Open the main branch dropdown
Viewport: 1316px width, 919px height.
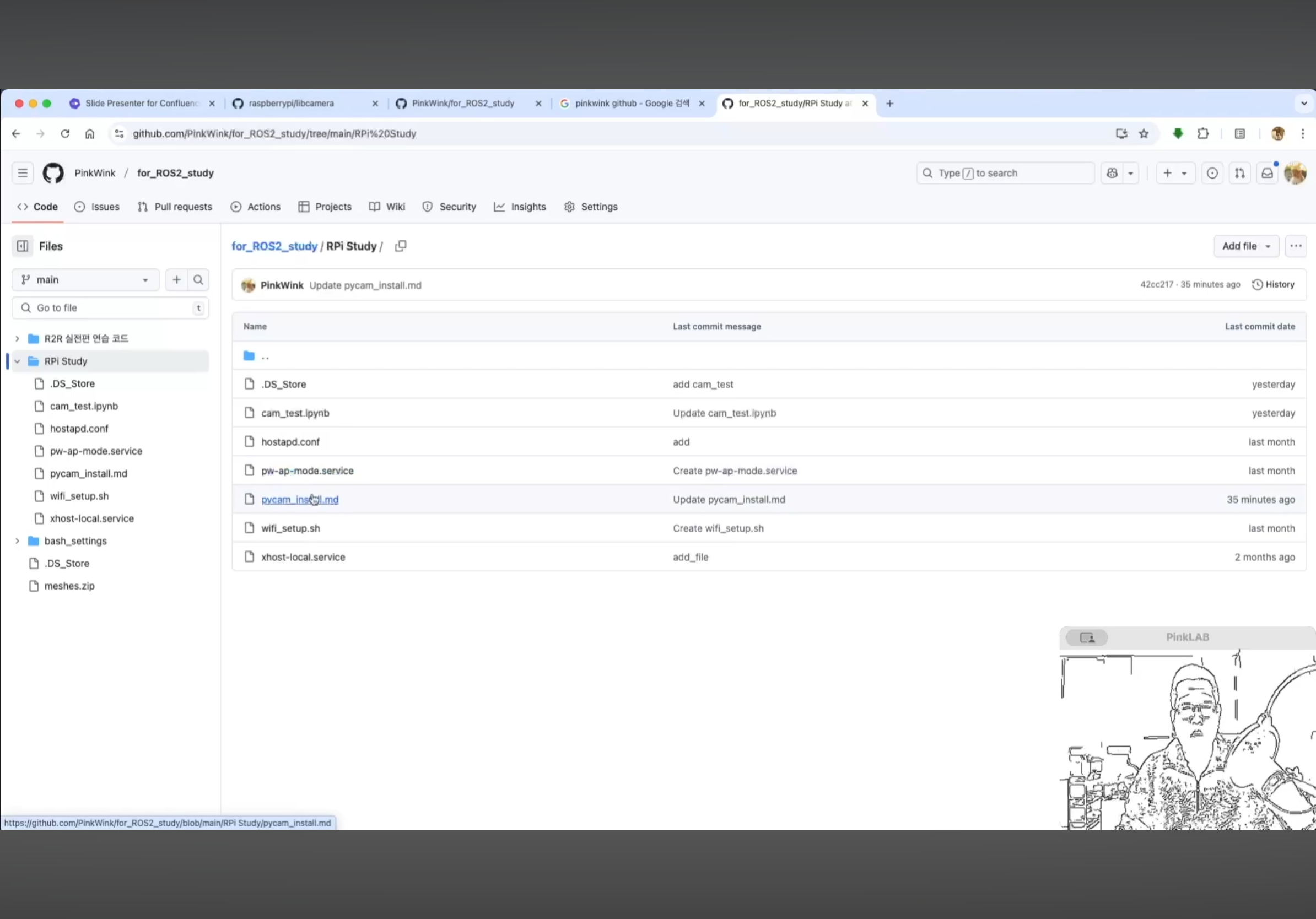pyautogui.click(x=85, y=279)
